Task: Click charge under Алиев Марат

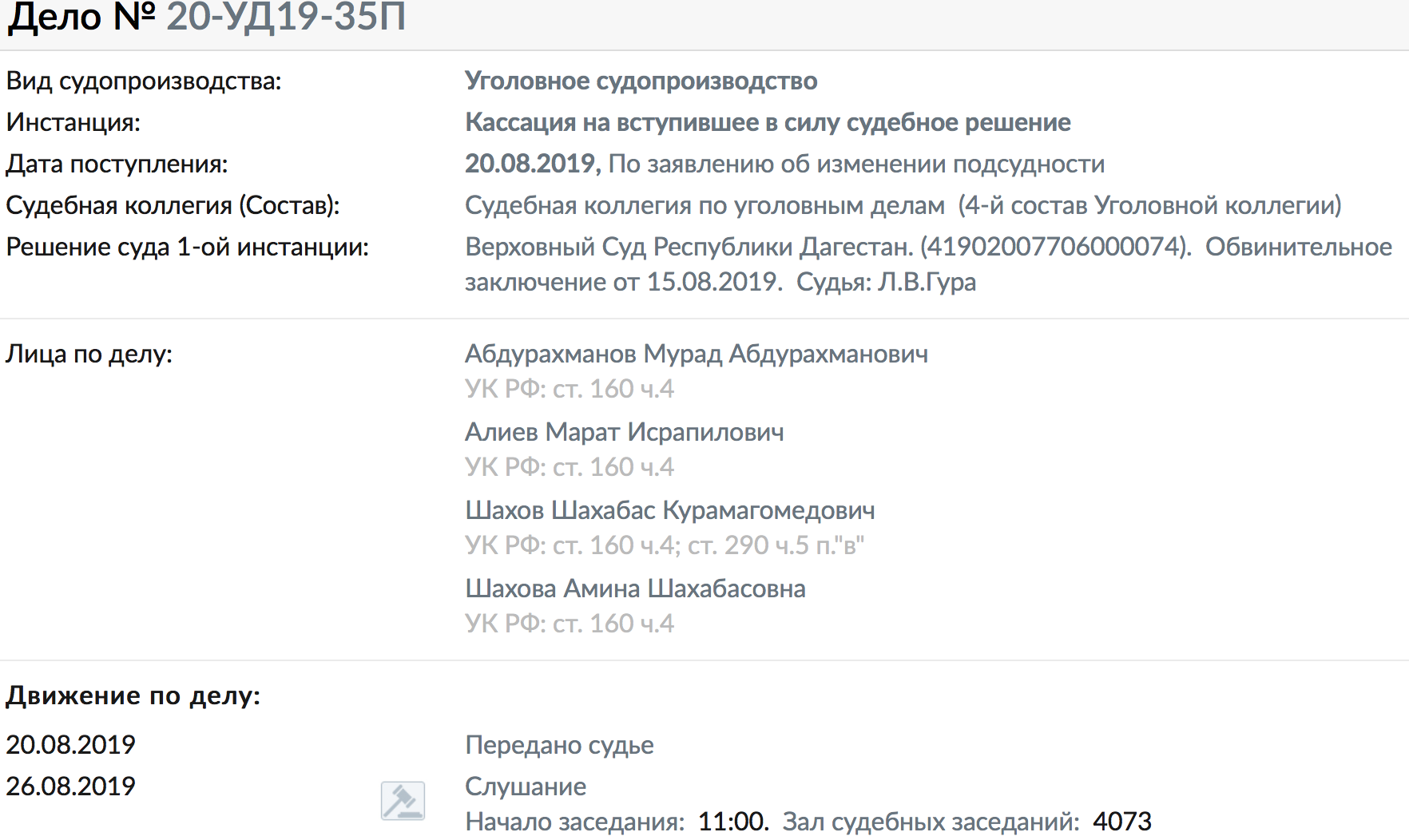Action: [570, 467]
